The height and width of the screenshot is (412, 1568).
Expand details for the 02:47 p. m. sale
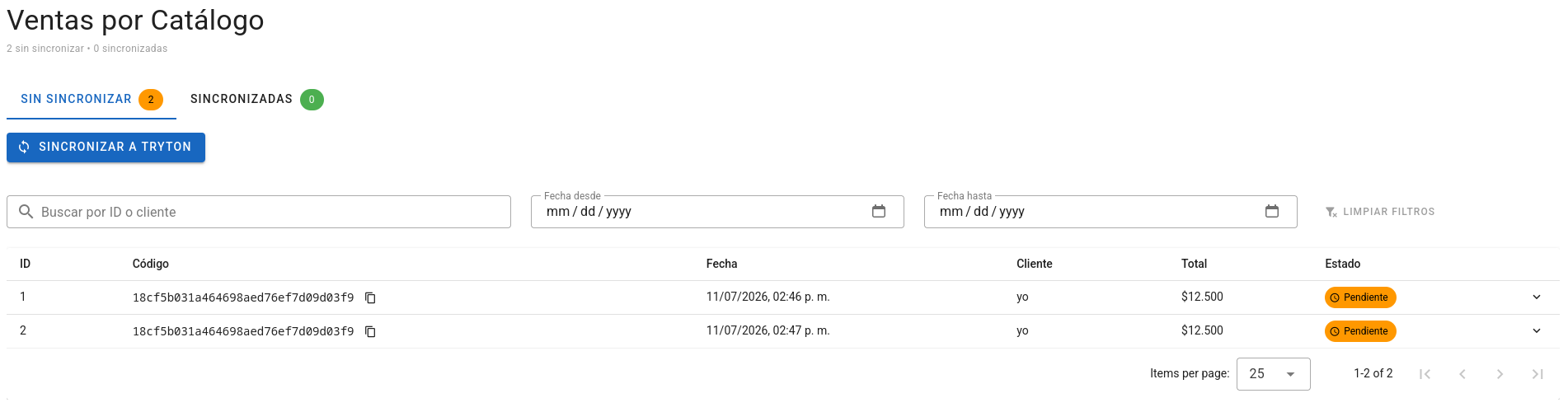pos(1537,331)
